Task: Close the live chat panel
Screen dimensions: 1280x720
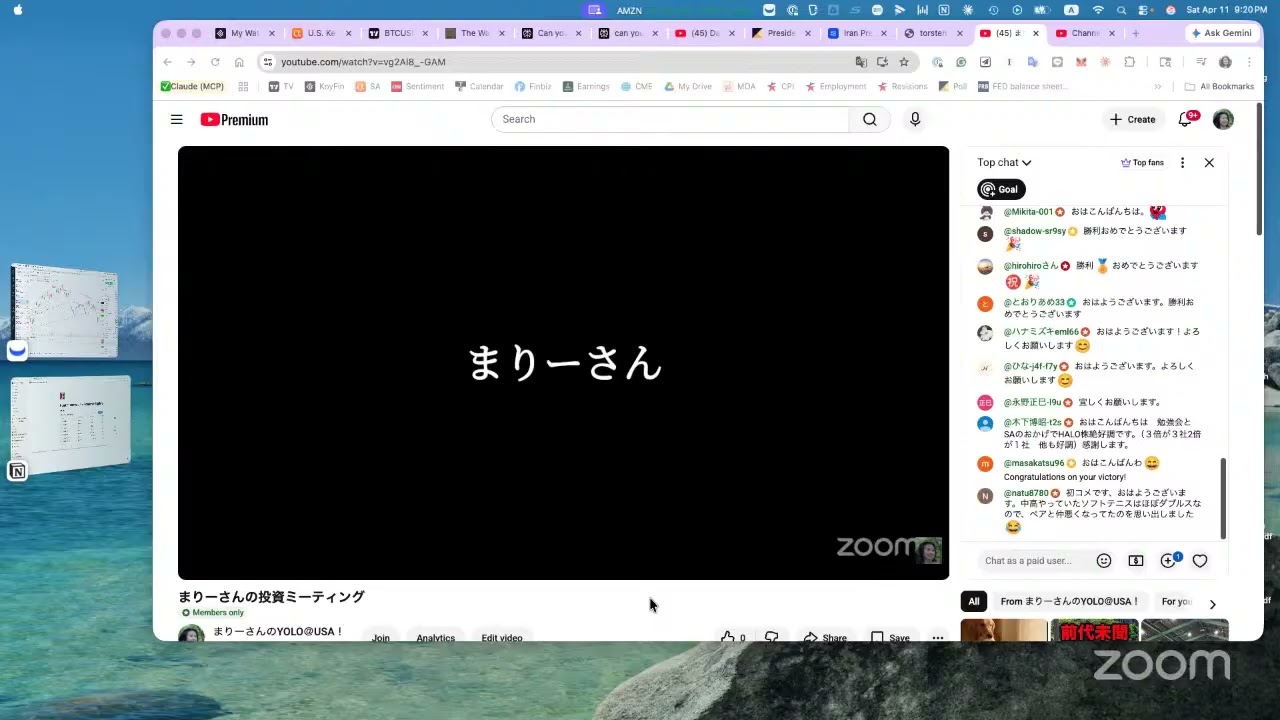Action: [x=1209, y=162]
